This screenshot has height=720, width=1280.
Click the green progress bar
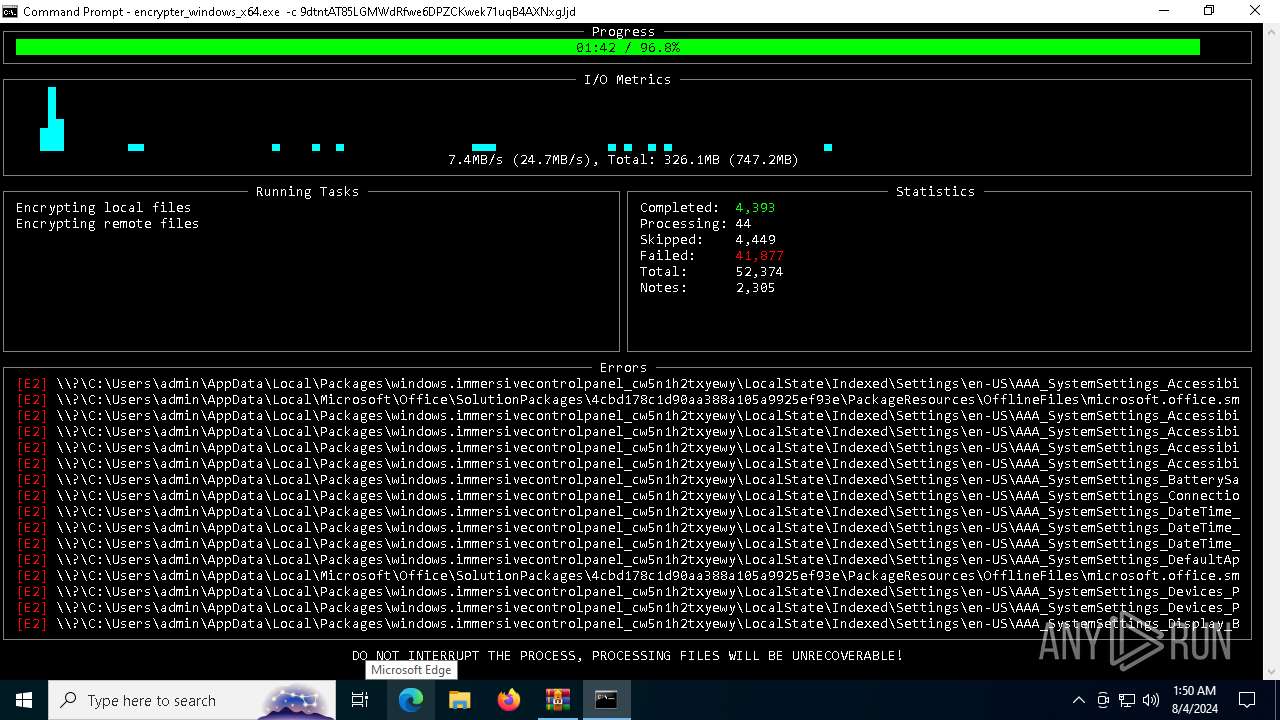coord(608,47)
